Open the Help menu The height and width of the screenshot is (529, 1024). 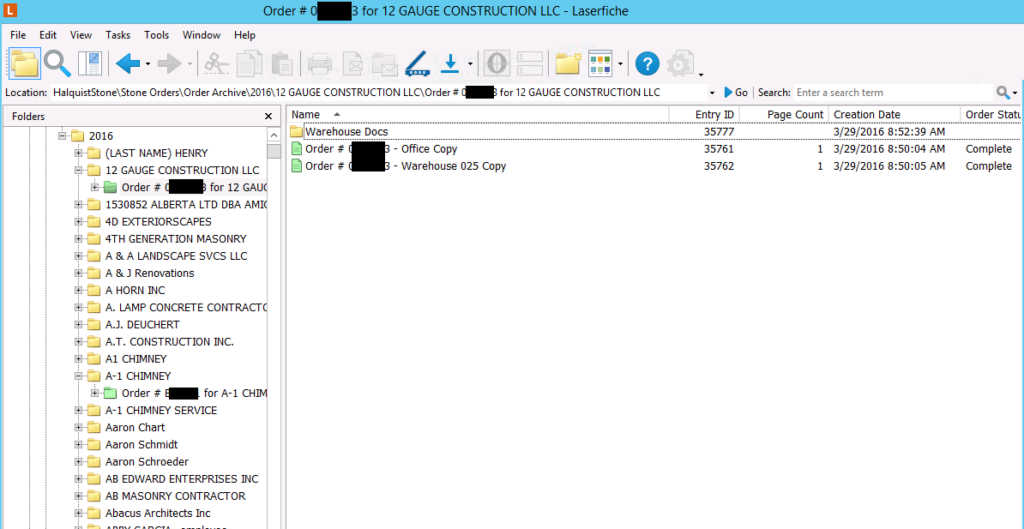[245, 35]
